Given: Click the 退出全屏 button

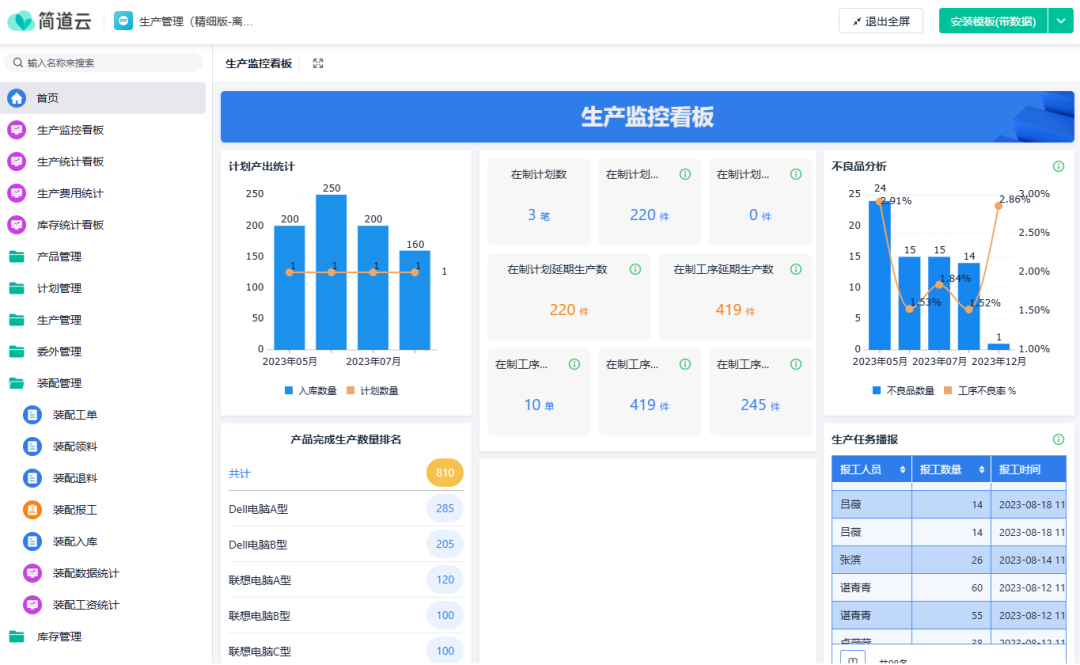Looking at the screenshot, I should [880, 21].
